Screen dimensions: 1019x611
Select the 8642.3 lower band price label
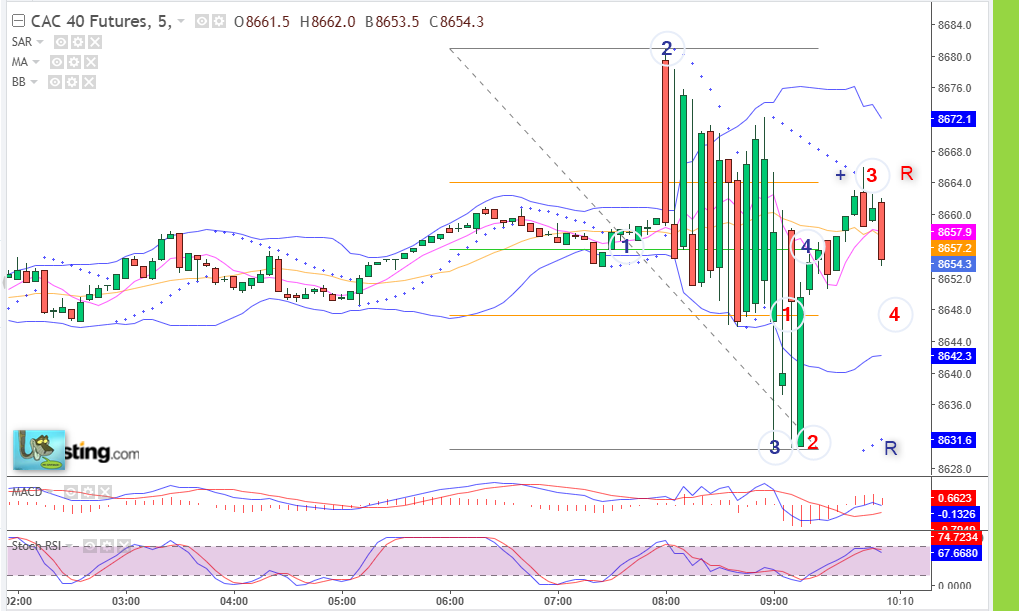tap(953, 356)
